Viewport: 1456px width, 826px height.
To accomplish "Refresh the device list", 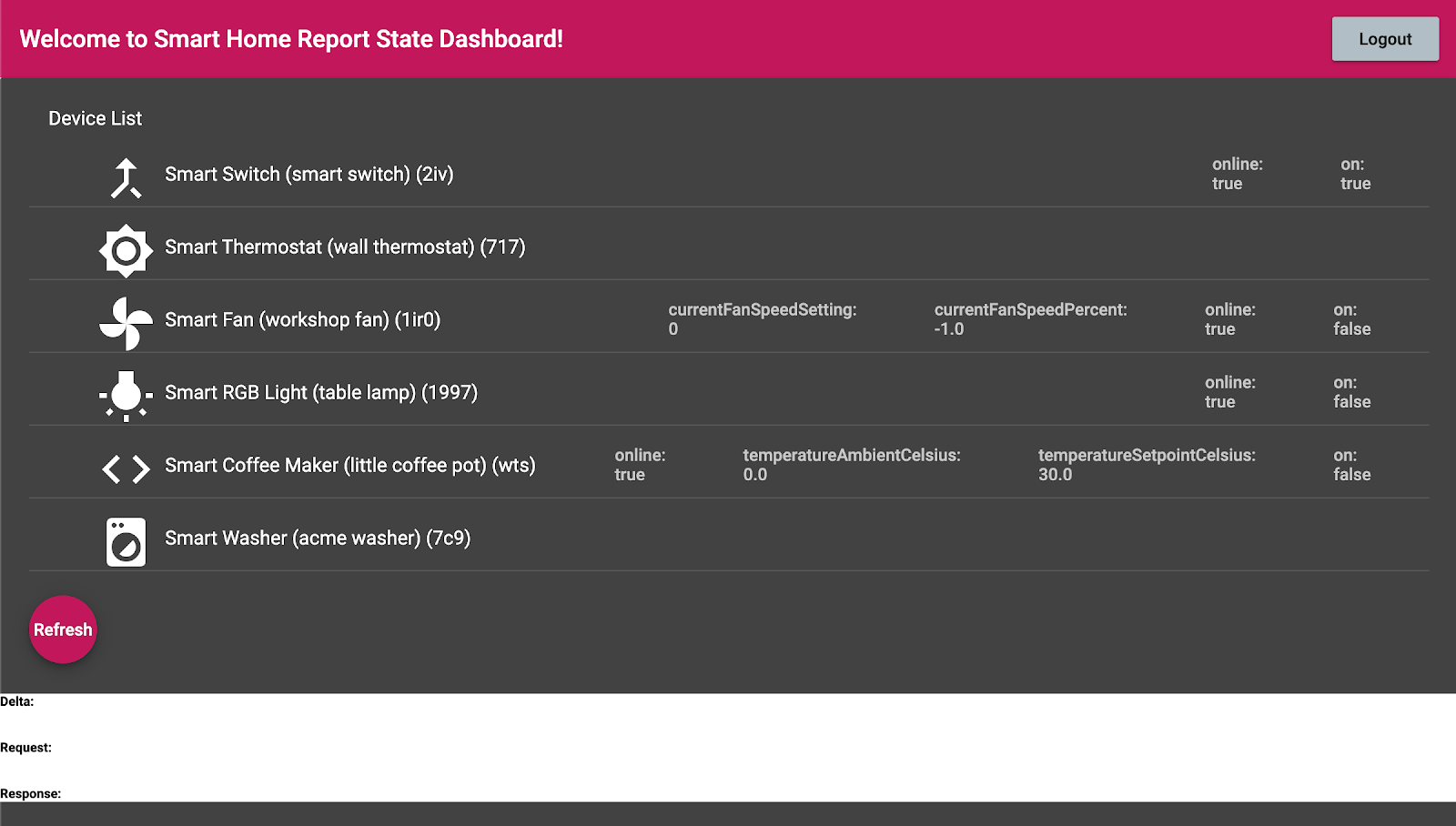I will (63, 630).
